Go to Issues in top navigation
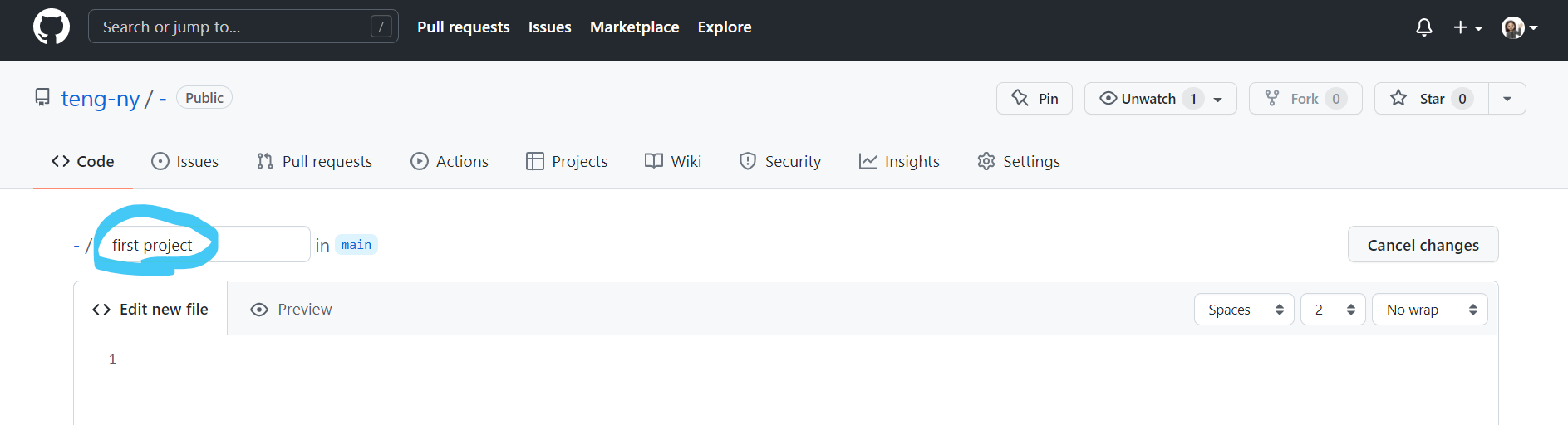Screen dimensions: 1568x425 tap(549, 27)
